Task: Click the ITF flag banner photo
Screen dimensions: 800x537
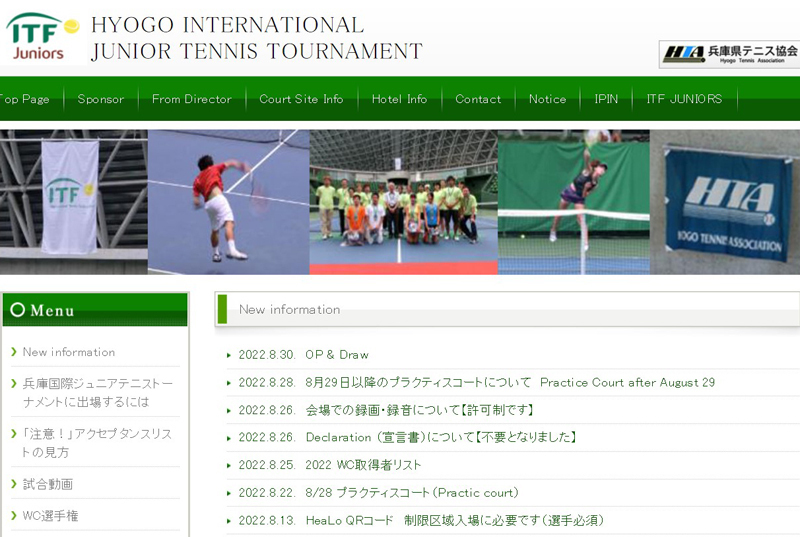Action: [73, 202]
